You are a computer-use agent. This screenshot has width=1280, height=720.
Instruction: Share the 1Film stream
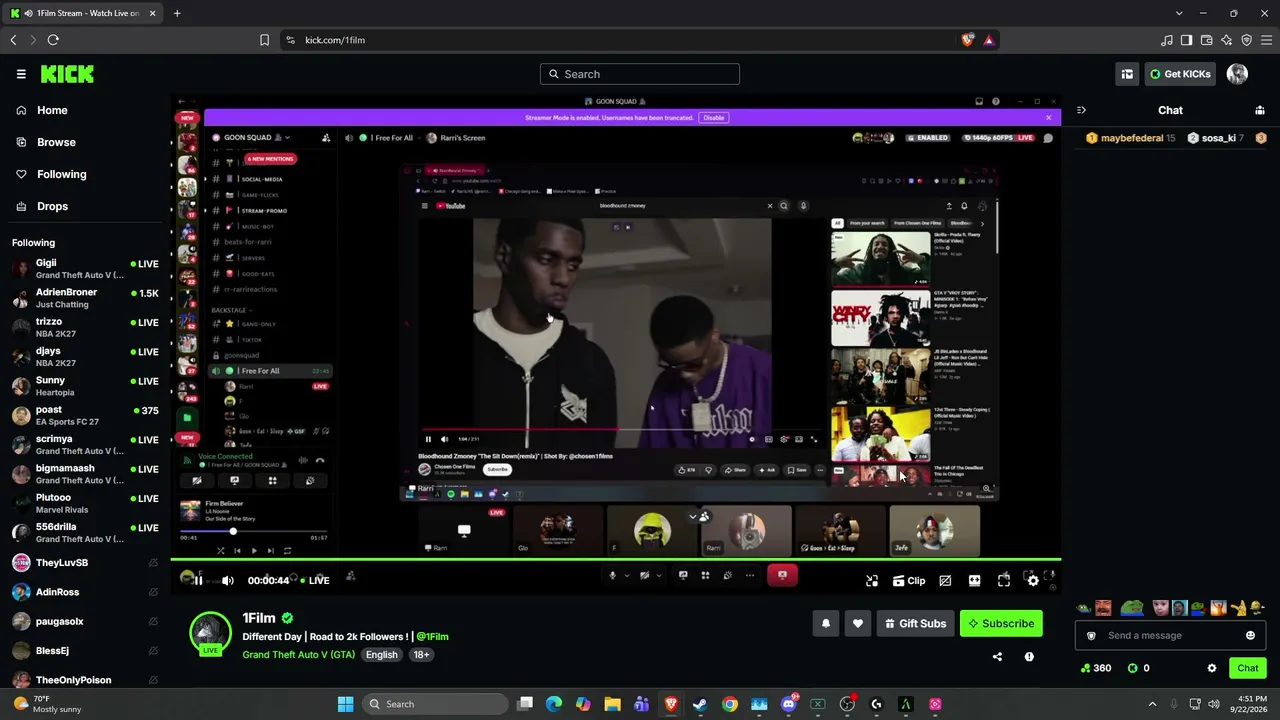pyautogui.click(x=997, y=657)
